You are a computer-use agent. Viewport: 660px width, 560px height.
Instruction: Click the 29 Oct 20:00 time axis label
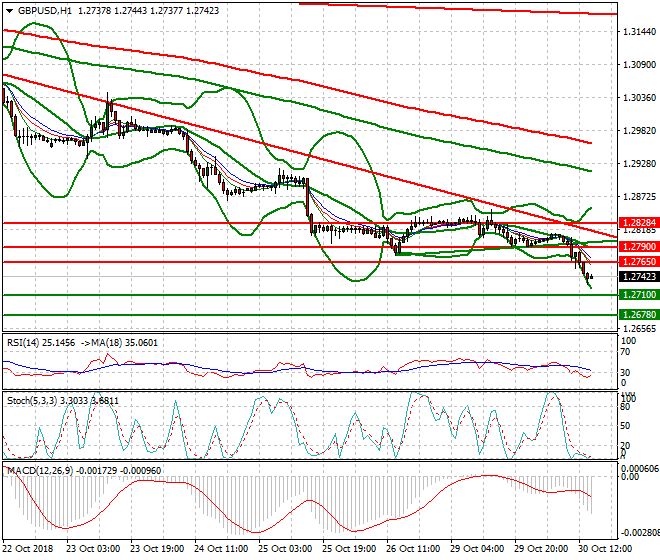(x=541, y=549)
